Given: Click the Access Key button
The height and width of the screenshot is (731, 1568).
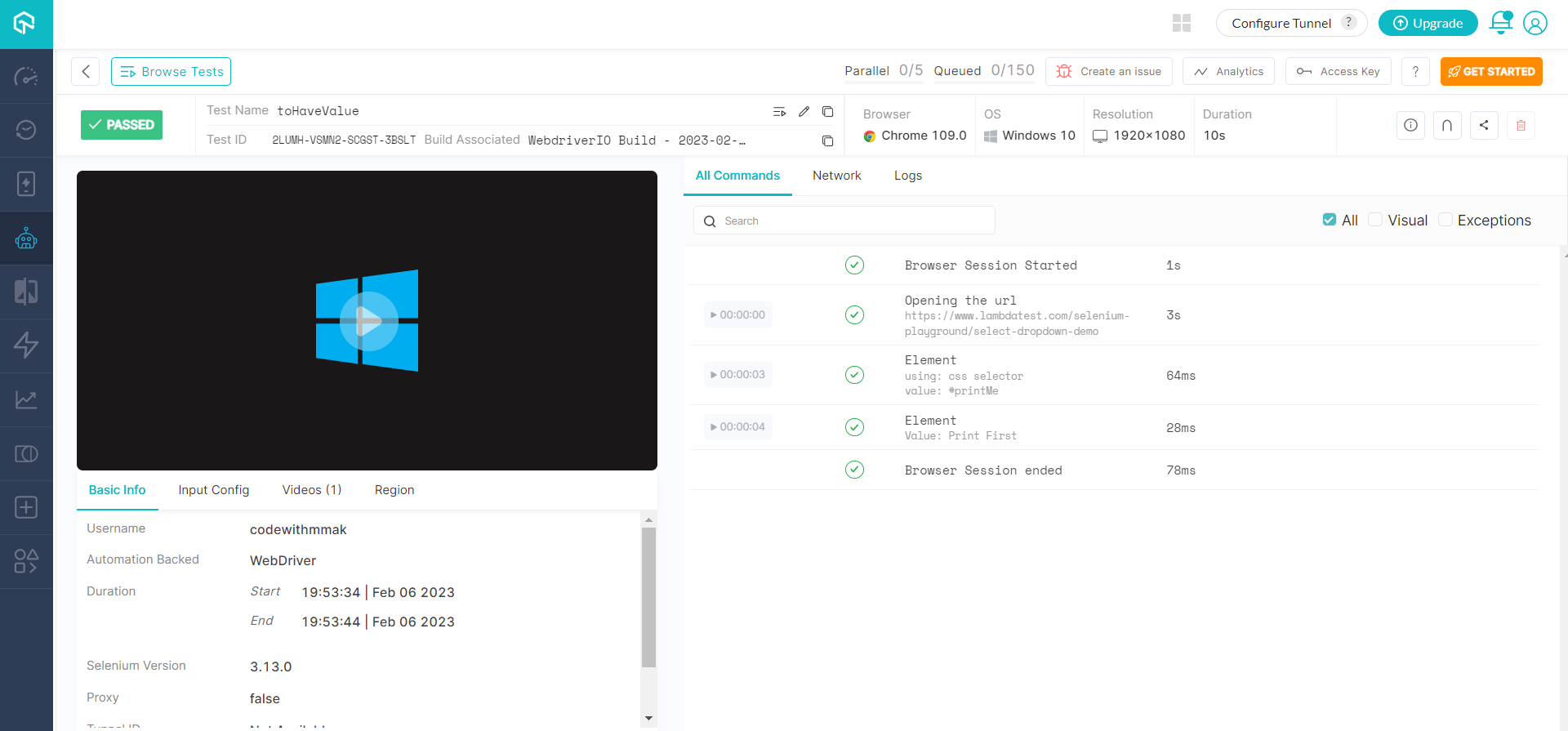Looking at the screenshot, I should (1338, 72).
